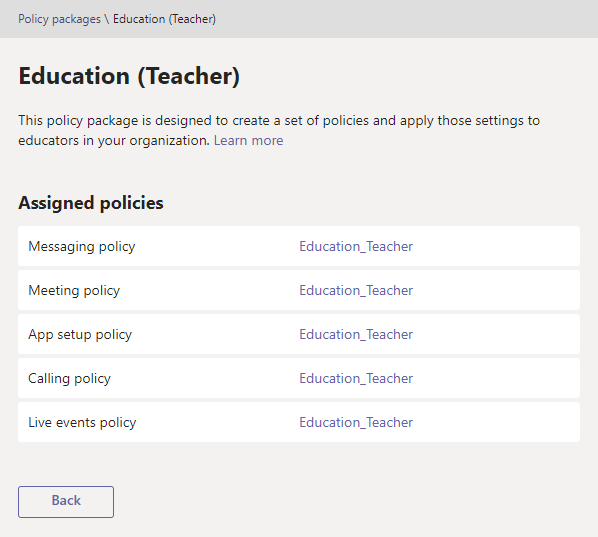598x537 pixels.
Task: Click the policy package description paragraph
Action: pyautogui.click(x=279, y=130)
